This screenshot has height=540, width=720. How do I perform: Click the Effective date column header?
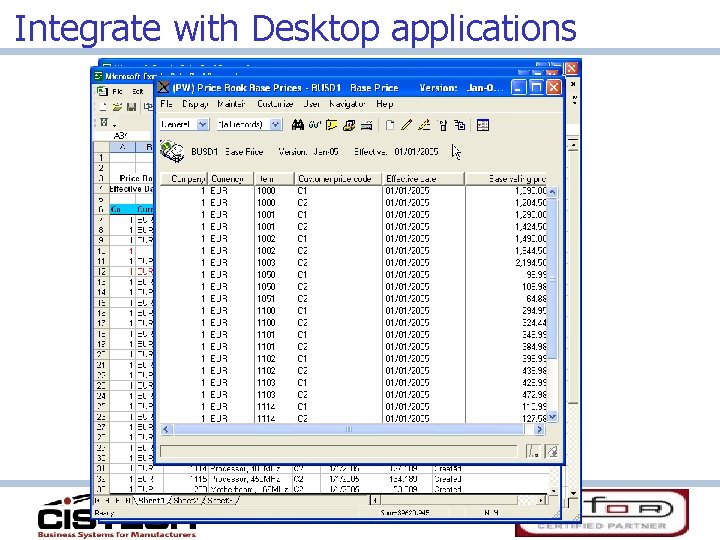tap(423, 179)
